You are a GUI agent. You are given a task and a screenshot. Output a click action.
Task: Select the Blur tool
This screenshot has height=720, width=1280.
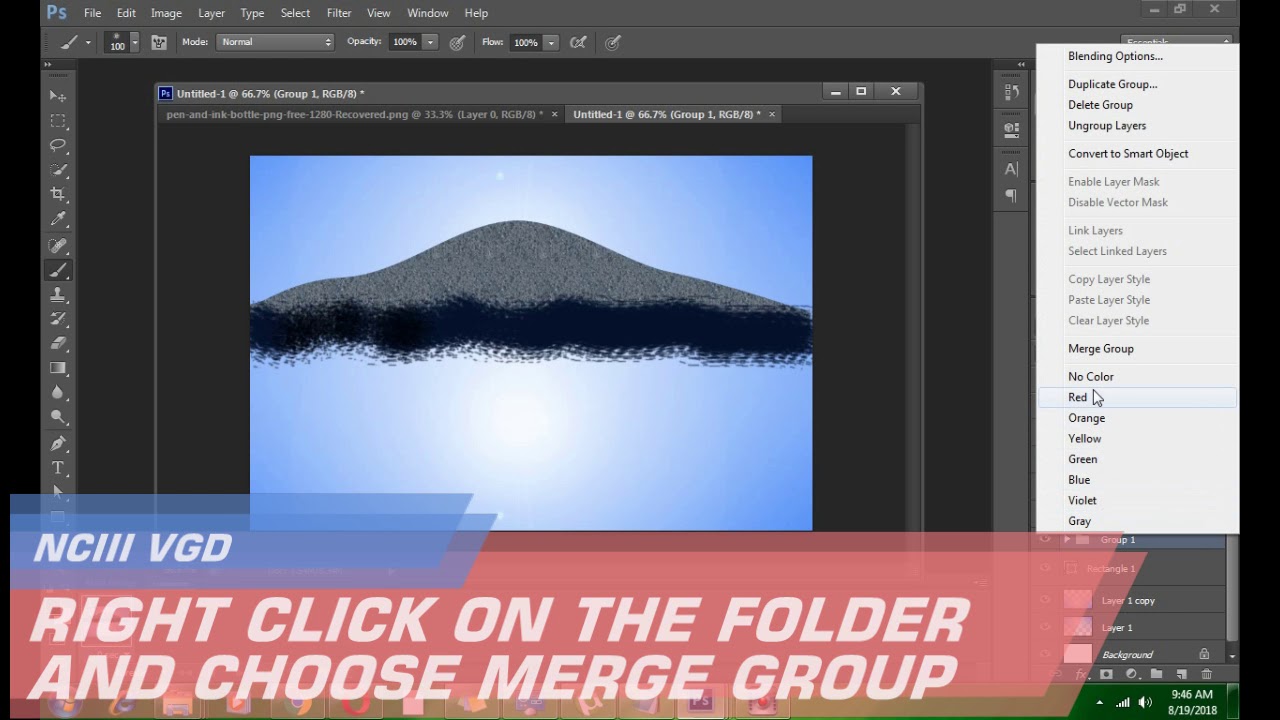point(58,393)
